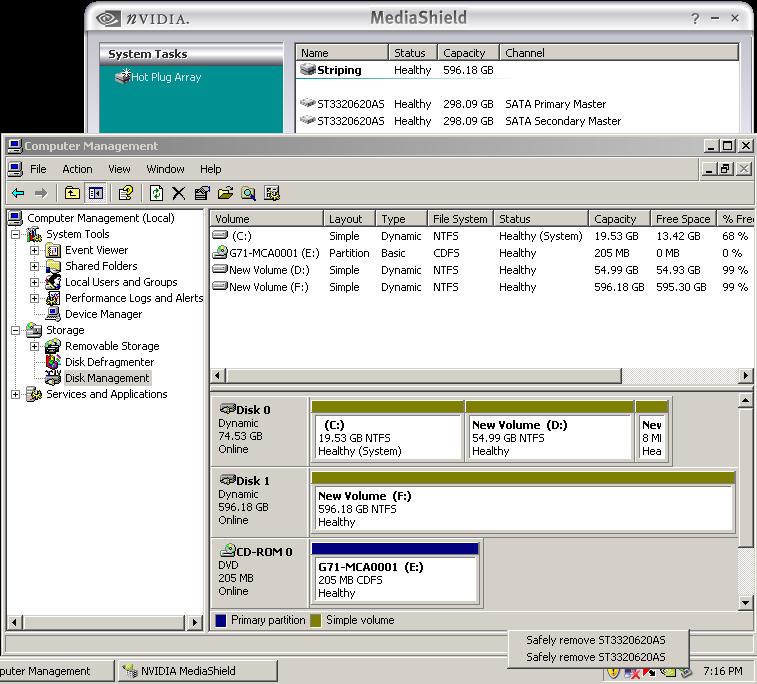This screenshot has width=757, height=684.
Task: Click the Help toolbar icon
Action: tap(126, 194)
